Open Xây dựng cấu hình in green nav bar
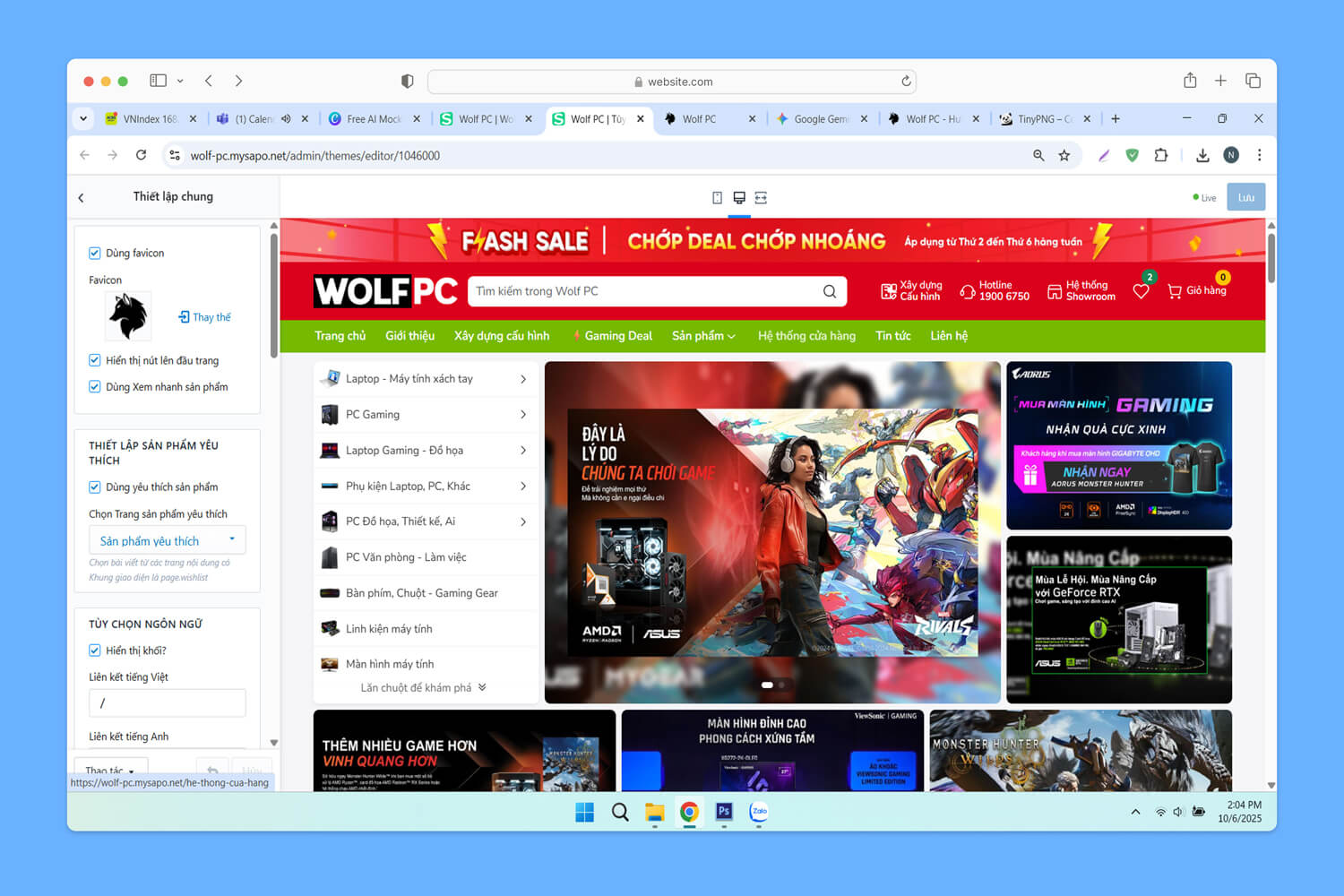The image size is (1344, 896). [x=502, y=336]
